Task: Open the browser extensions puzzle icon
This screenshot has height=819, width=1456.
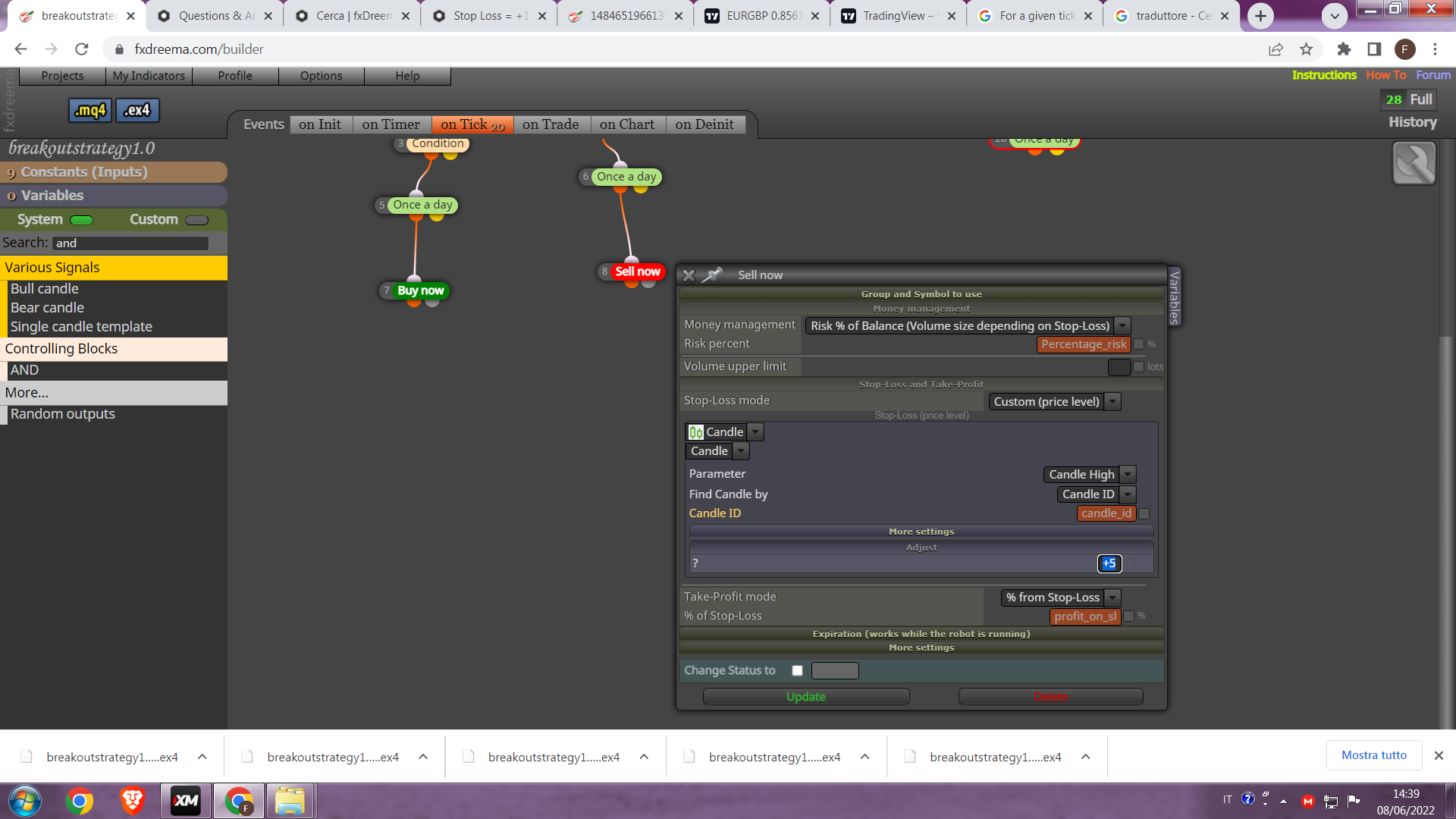Action: pyautogui.click(x=1344, y=49)
